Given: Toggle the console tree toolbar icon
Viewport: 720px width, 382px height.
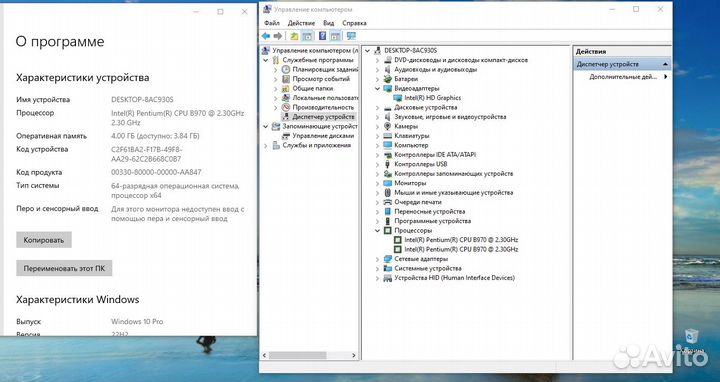Looking at the screenshot, I should [308, 36].
